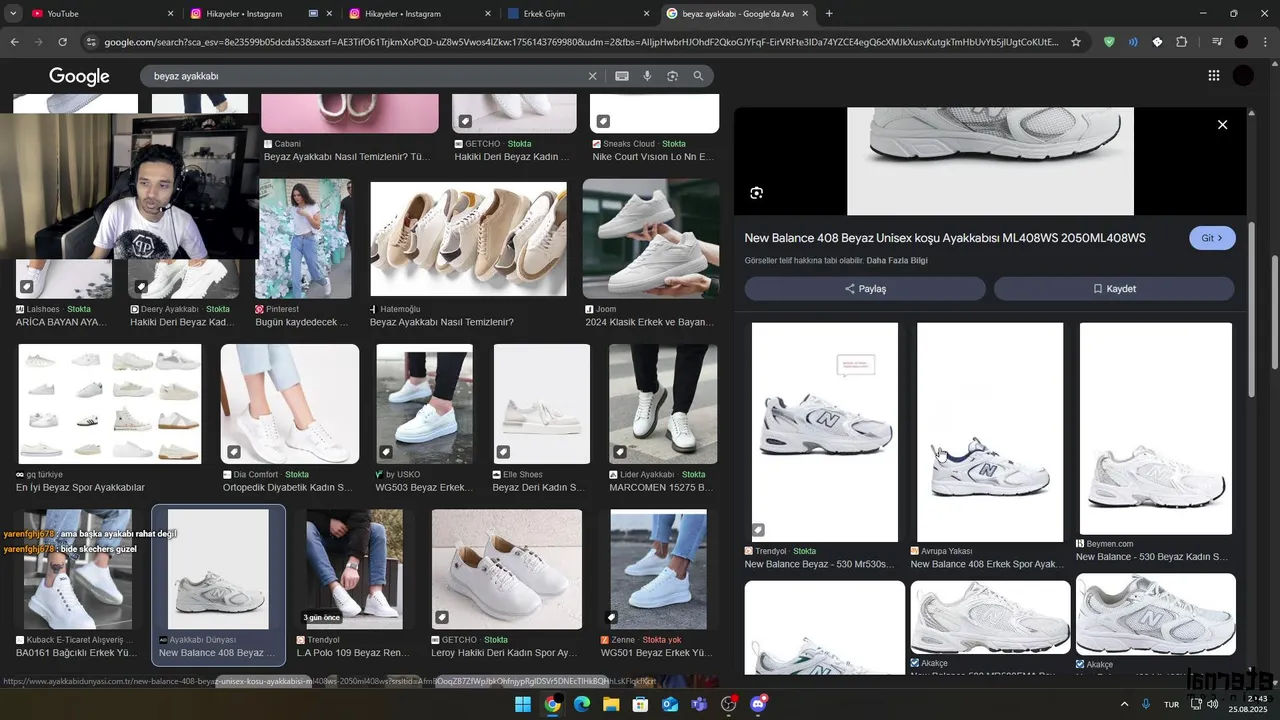Viewport: 1280px width, 720px height.
Task: Show hidden system tray icons
Action: 1124,704
